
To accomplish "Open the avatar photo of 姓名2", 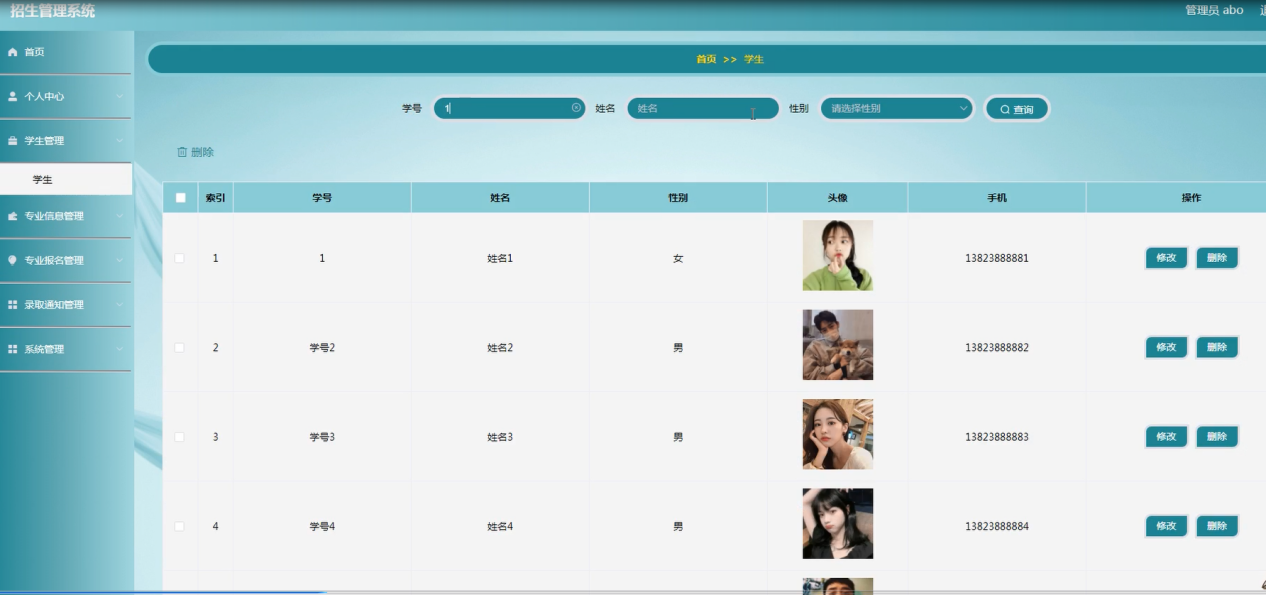I will pos(838,345).
